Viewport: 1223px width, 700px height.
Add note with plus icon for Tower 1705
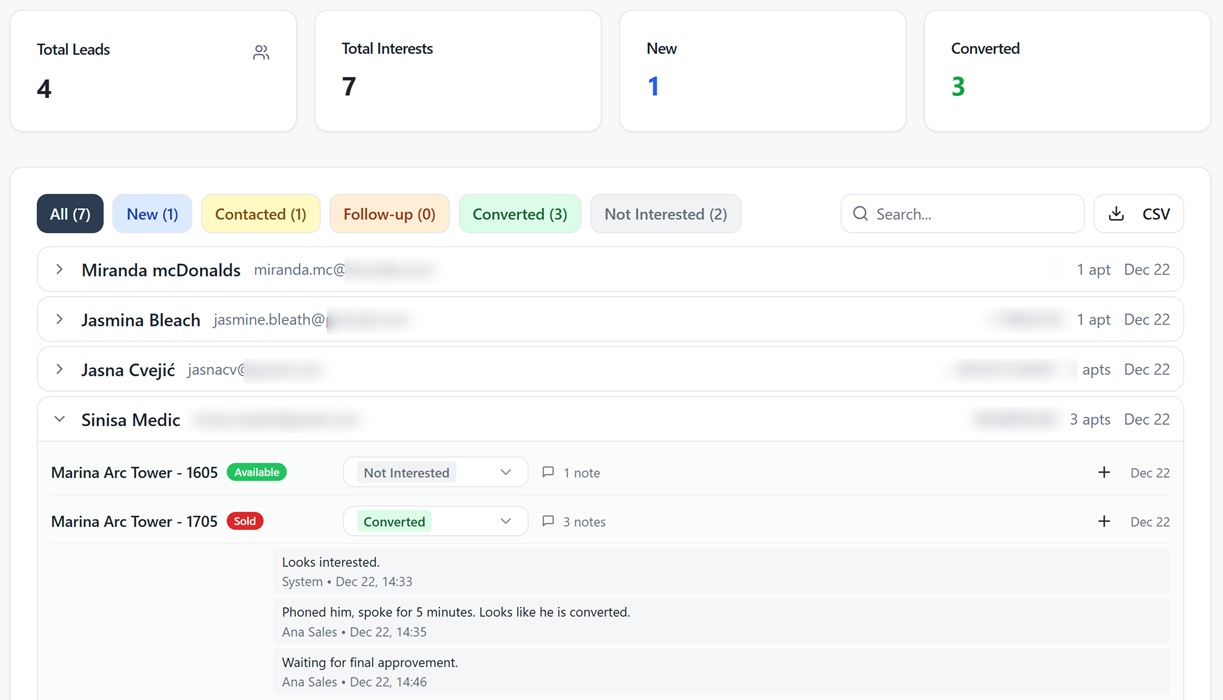(x=1104, y=521)
